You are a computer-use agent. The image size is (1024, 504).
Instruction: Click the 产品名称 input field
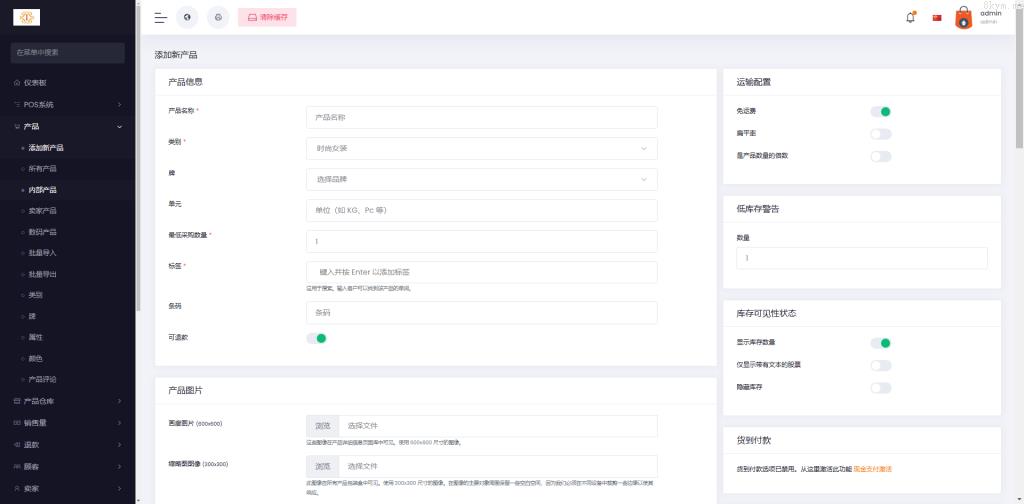(481, 117)
